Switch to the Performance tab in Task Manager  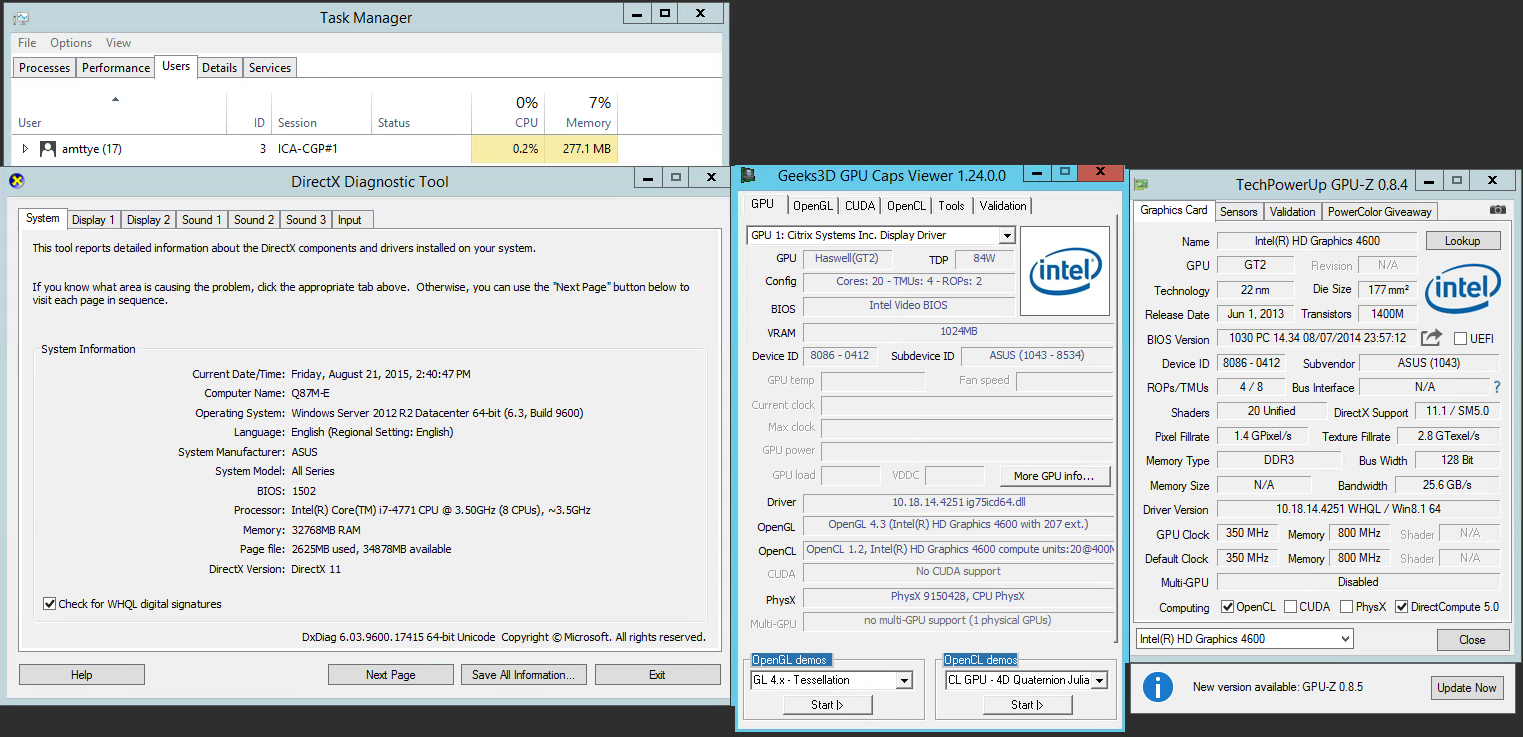pyautogui.click(x=116, y=68)
